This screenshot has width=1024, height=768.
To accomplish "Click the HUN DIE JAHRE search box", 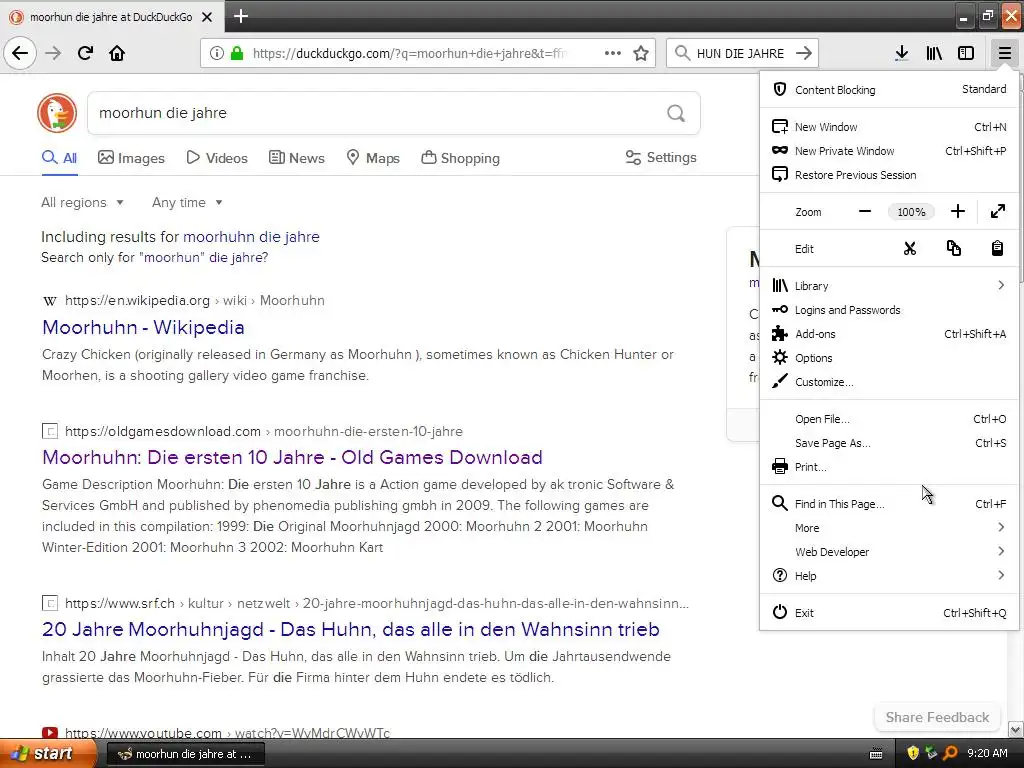I will pyautogui.click(x=740, y=53).
